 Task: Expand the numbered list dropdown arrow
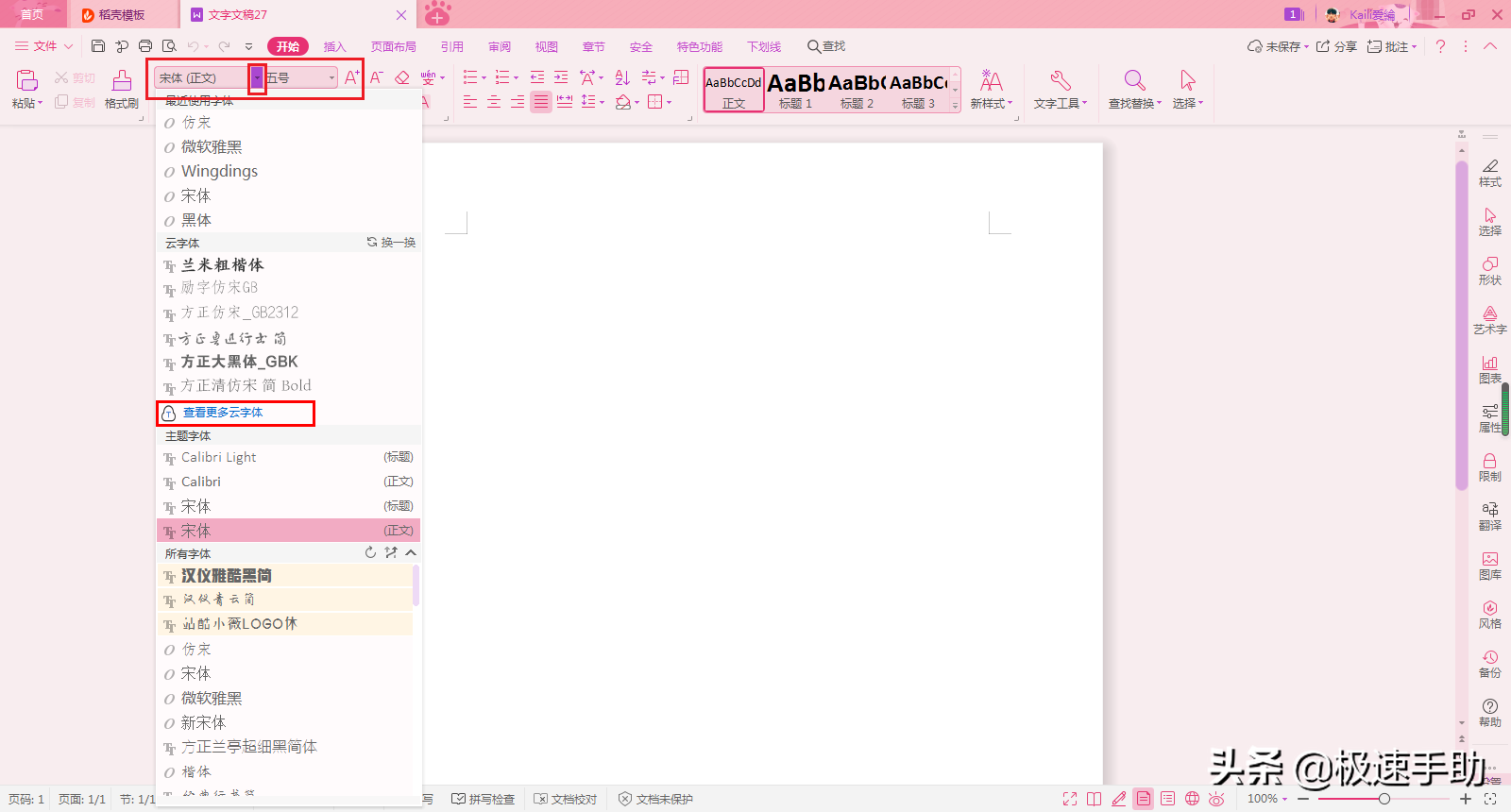tap(516, 78)
